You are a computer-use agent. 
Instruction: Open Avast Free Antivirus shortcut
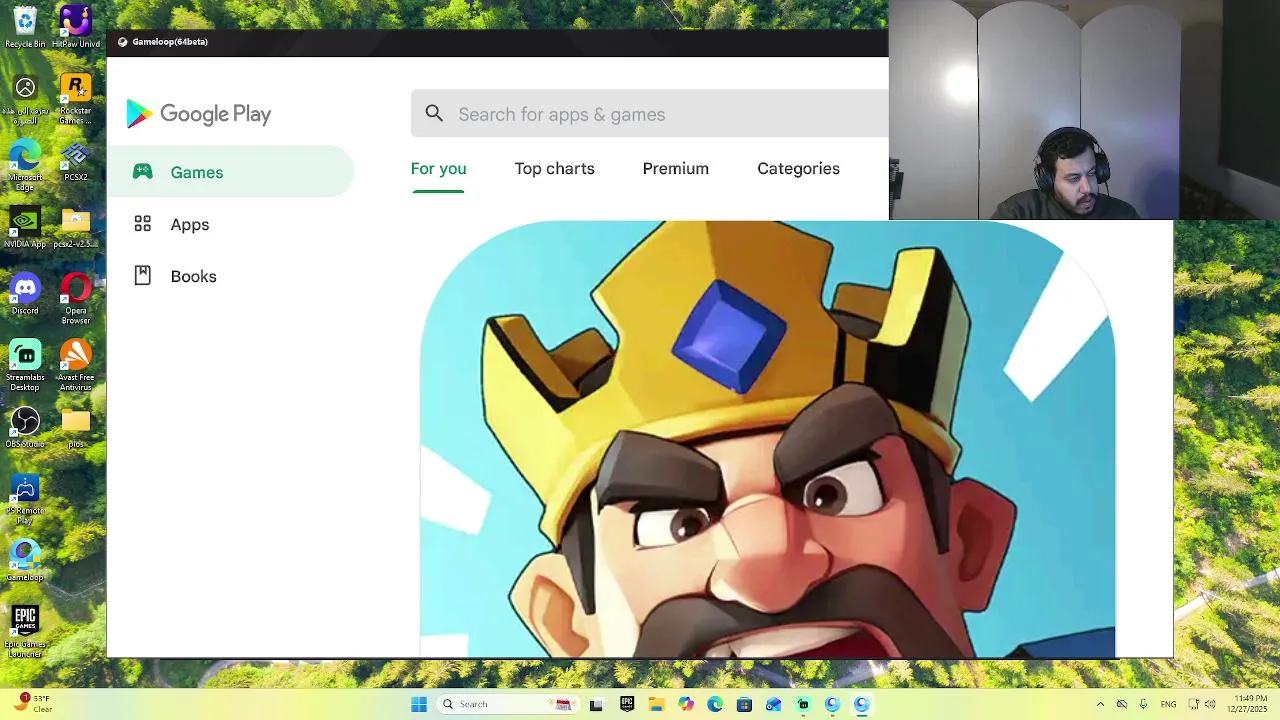76,365
